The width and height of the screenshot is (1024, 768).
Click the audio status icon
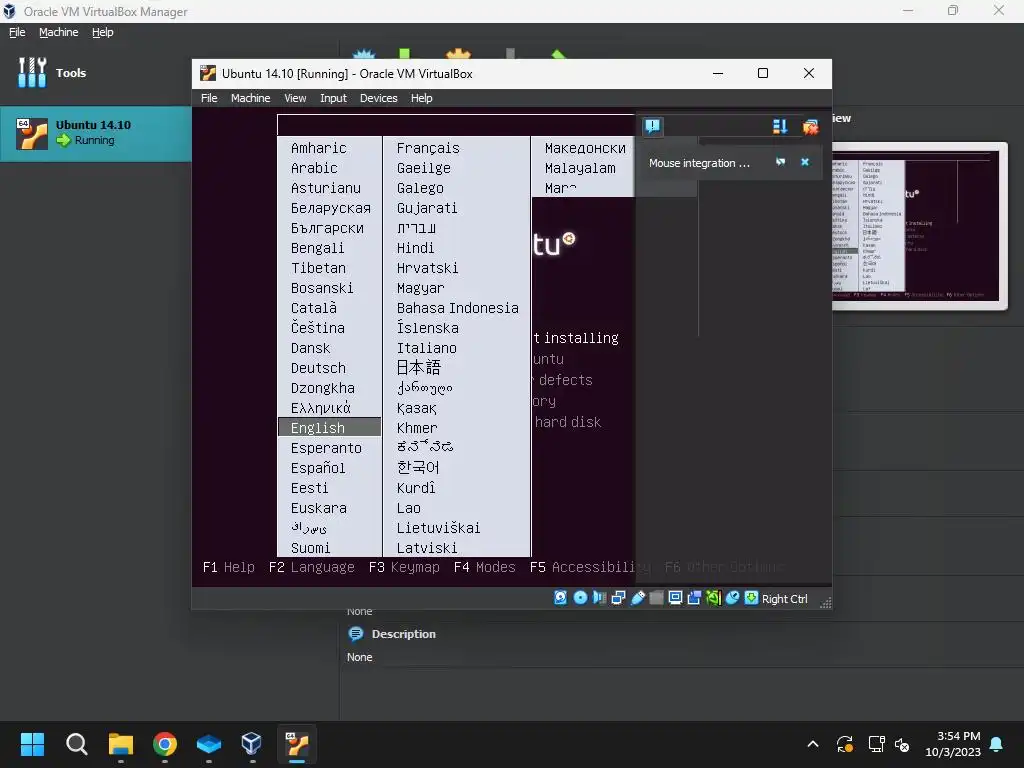(599, 598)
